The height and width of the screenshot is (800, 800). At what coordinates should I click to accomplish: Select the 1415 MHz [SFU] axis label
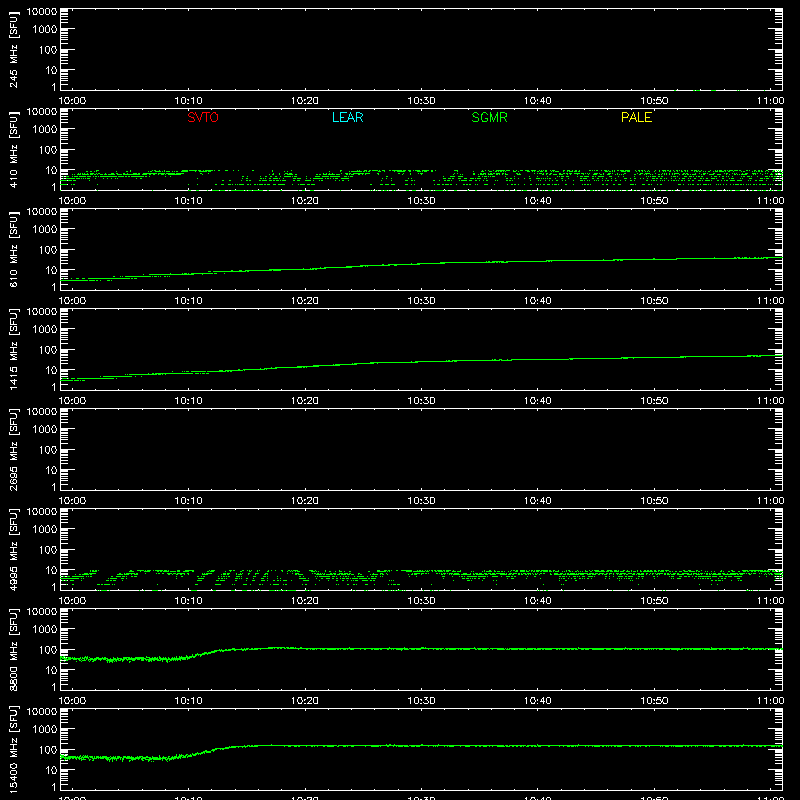[14, 349]
